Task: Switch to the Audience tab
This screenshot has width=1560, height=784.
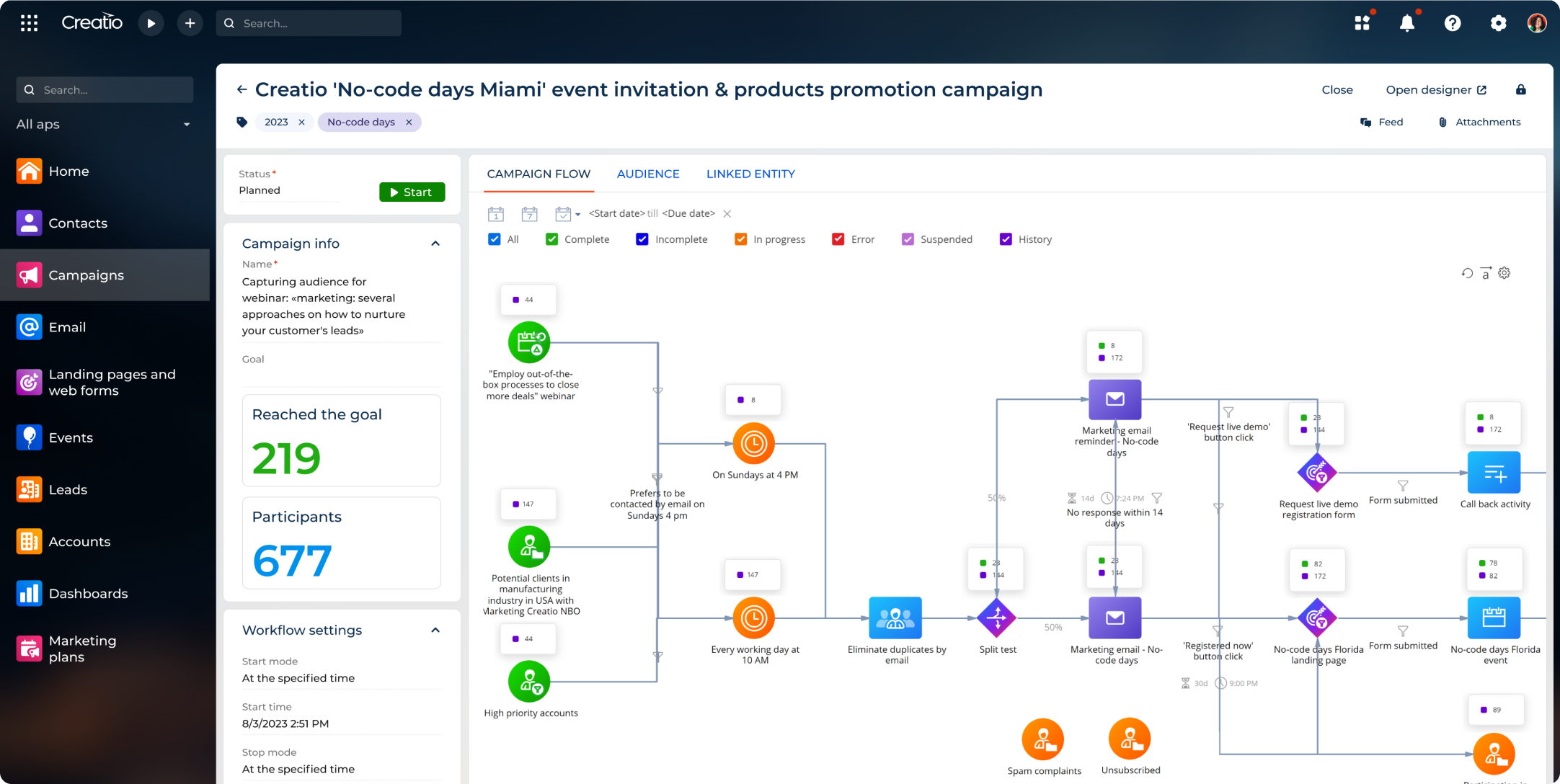Action: pyautogui.click(x=648, y=173)
